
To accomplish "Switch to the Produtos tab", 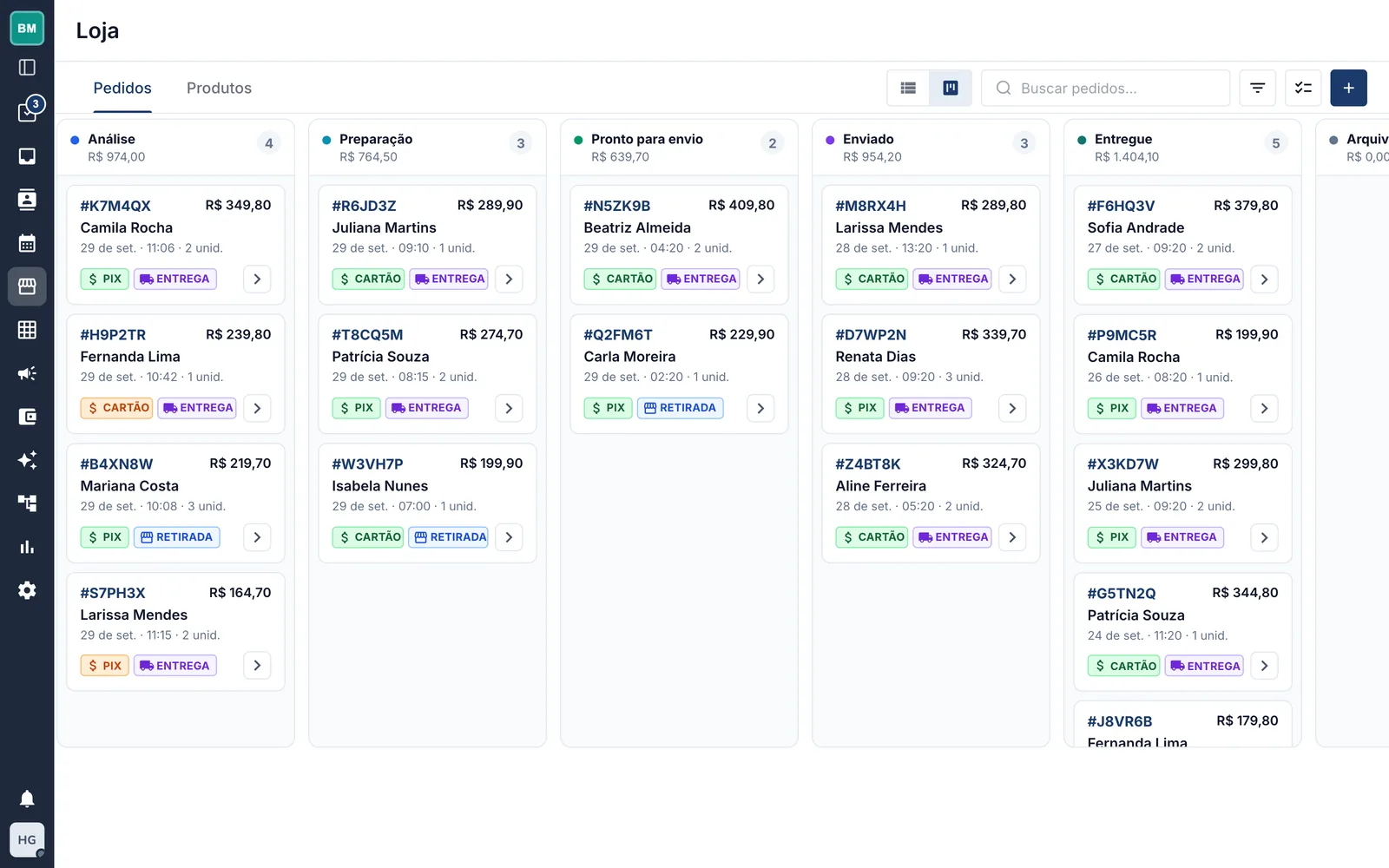I will click(219, 88).
